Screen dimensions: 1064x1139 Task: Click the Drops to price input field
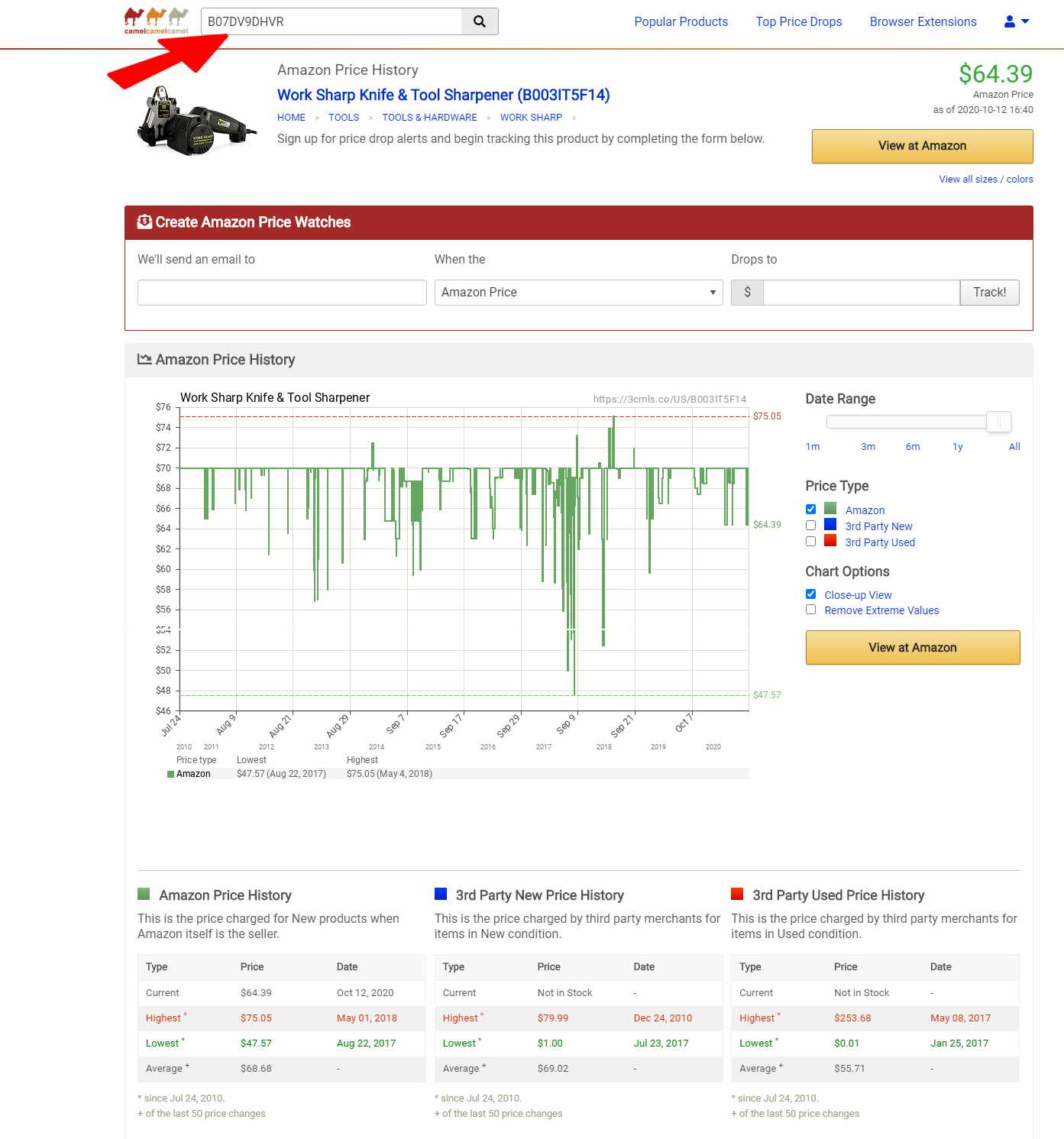coord(861,293)
